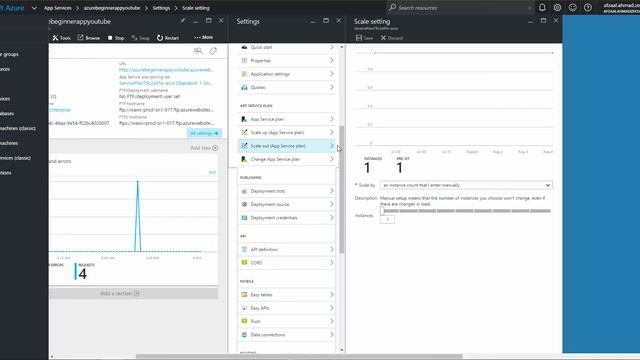Open Deployment credentials item
Screen dimensions: 640x360
pyautogui.click(x=287, y=218)
